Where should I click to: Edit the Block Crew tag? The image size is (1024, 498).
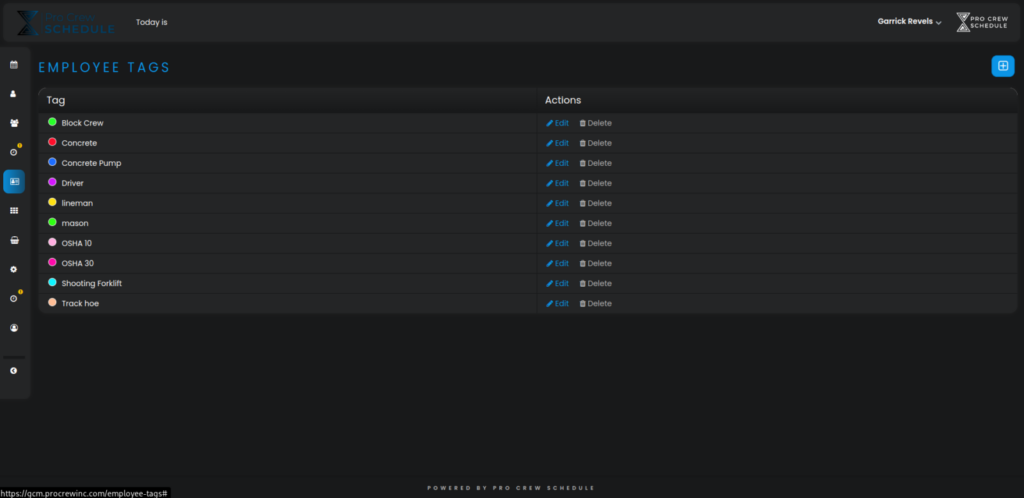pyautogui.click(x=558, y=123)
